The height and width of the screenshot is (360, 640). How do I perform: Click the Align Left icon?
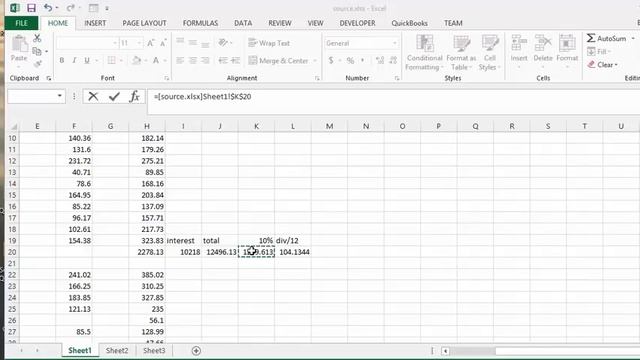pos(180,60)
